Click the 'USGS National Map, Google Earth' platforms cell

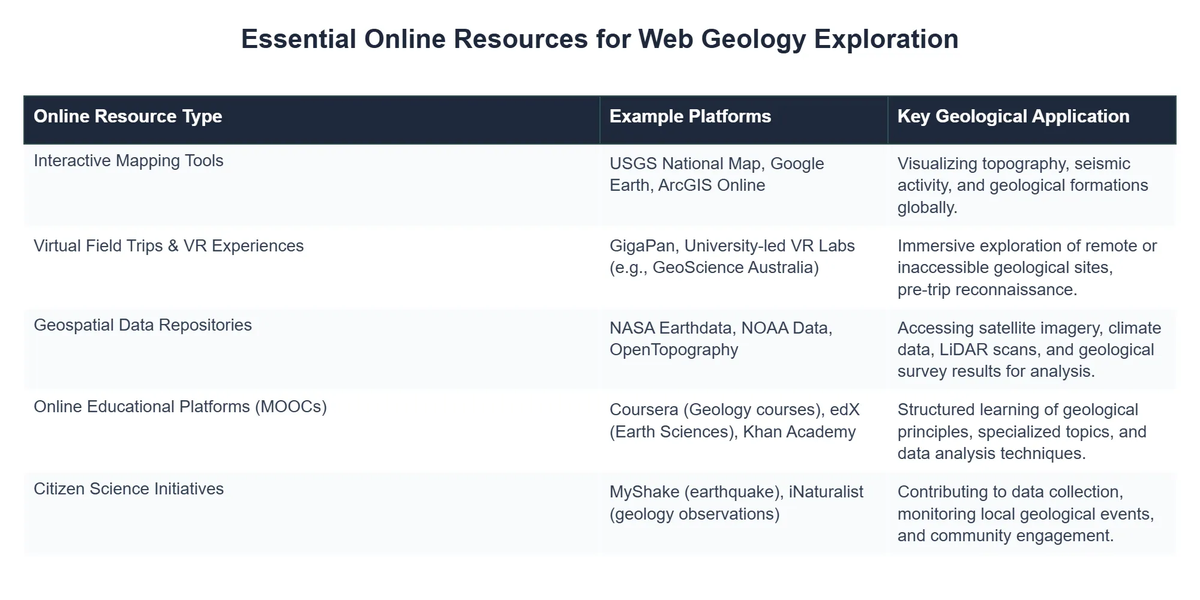[x=744, y=185]
